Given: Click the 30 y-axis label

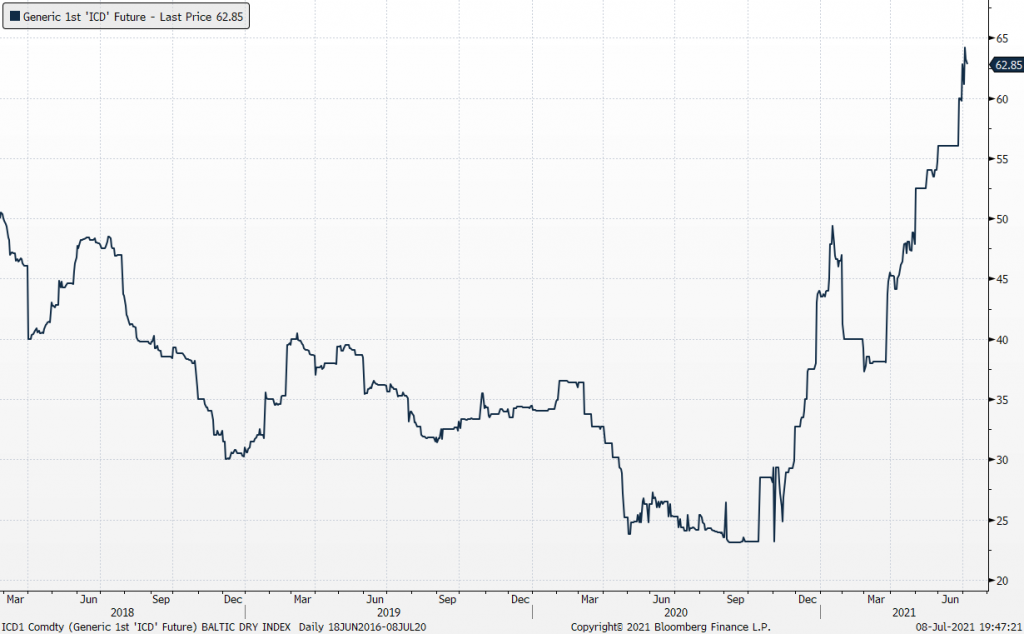Looking at the screenshot, I should [x=1001, y=460].
